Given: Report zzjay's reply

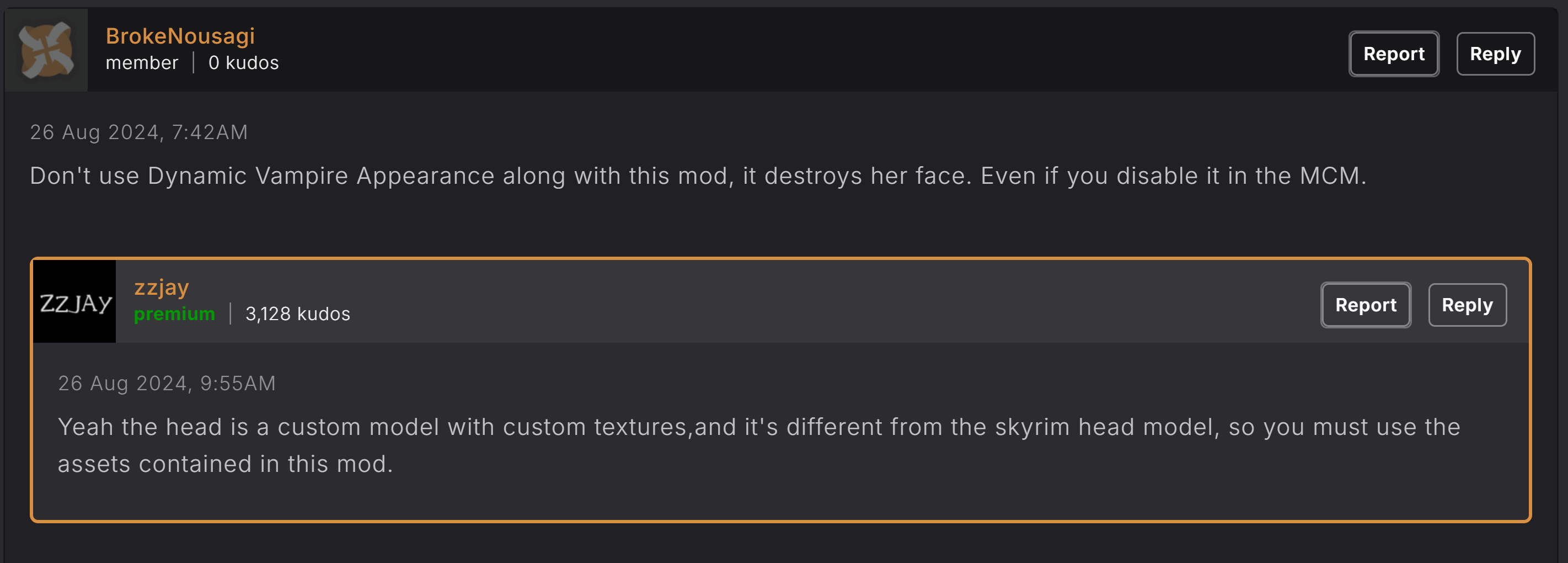Looking at the screenshot, I should coord(1365,305).
